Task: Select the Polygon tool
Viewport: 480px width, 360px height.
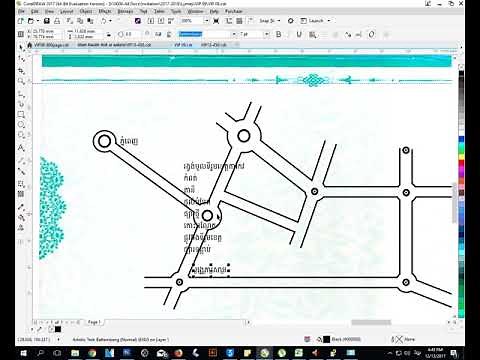Action: click(21, 135)
